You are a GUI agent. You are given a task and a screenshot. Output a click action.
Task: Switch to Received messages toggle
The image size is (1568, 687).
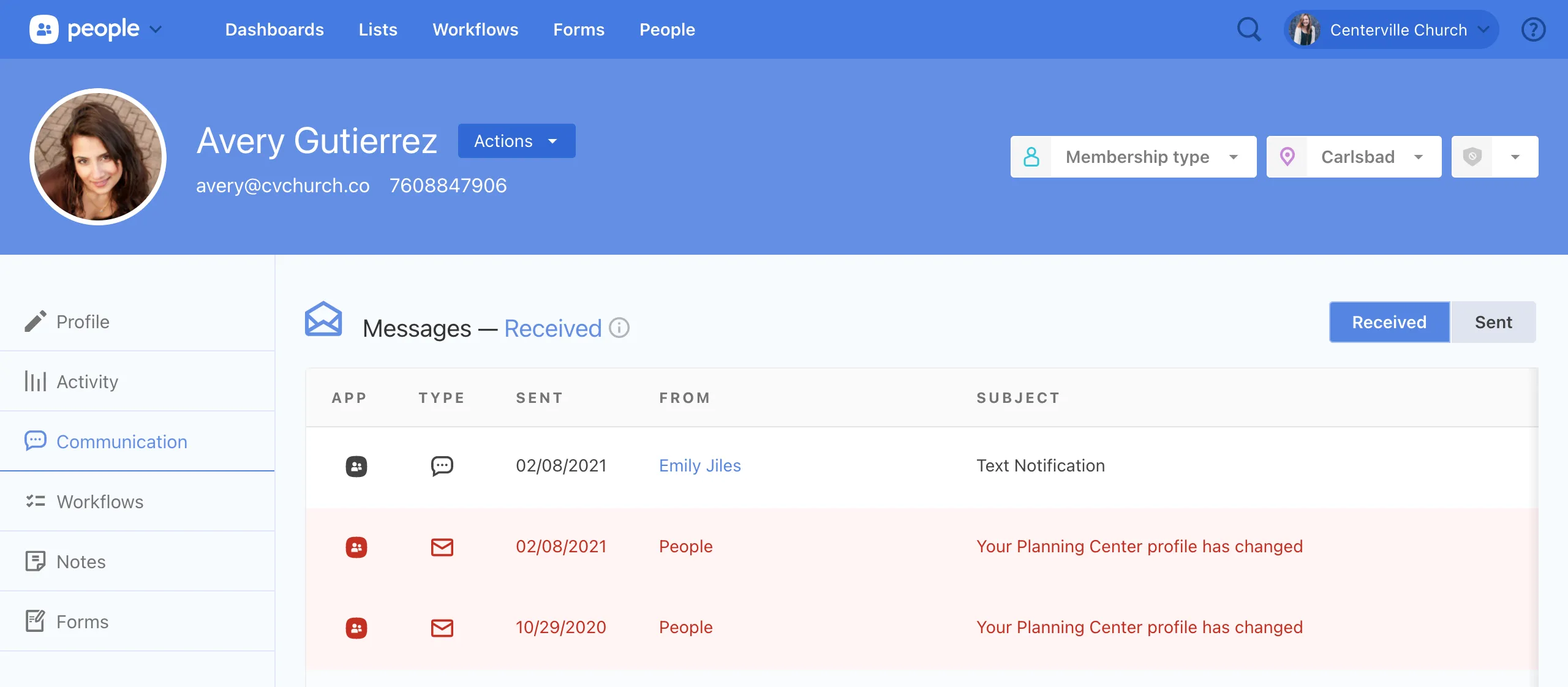tap(1389, 322)
